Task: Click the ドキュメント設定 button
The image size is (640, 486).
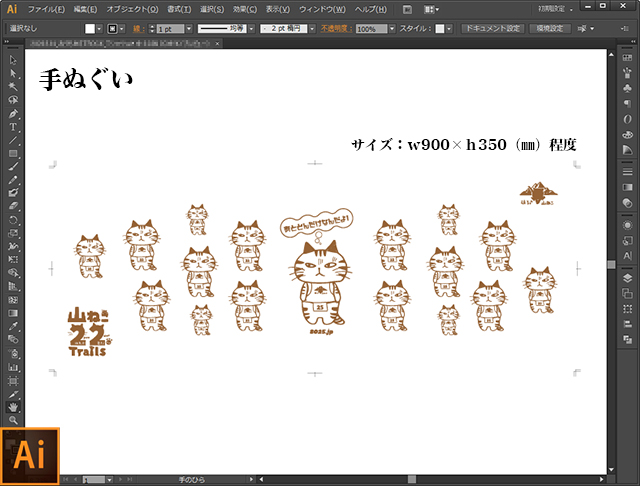Action: click(493, 29)
